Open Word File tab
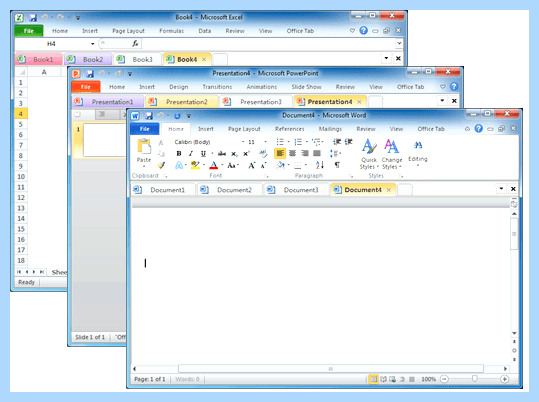This screenshot has height=402, width=539. 144,129
